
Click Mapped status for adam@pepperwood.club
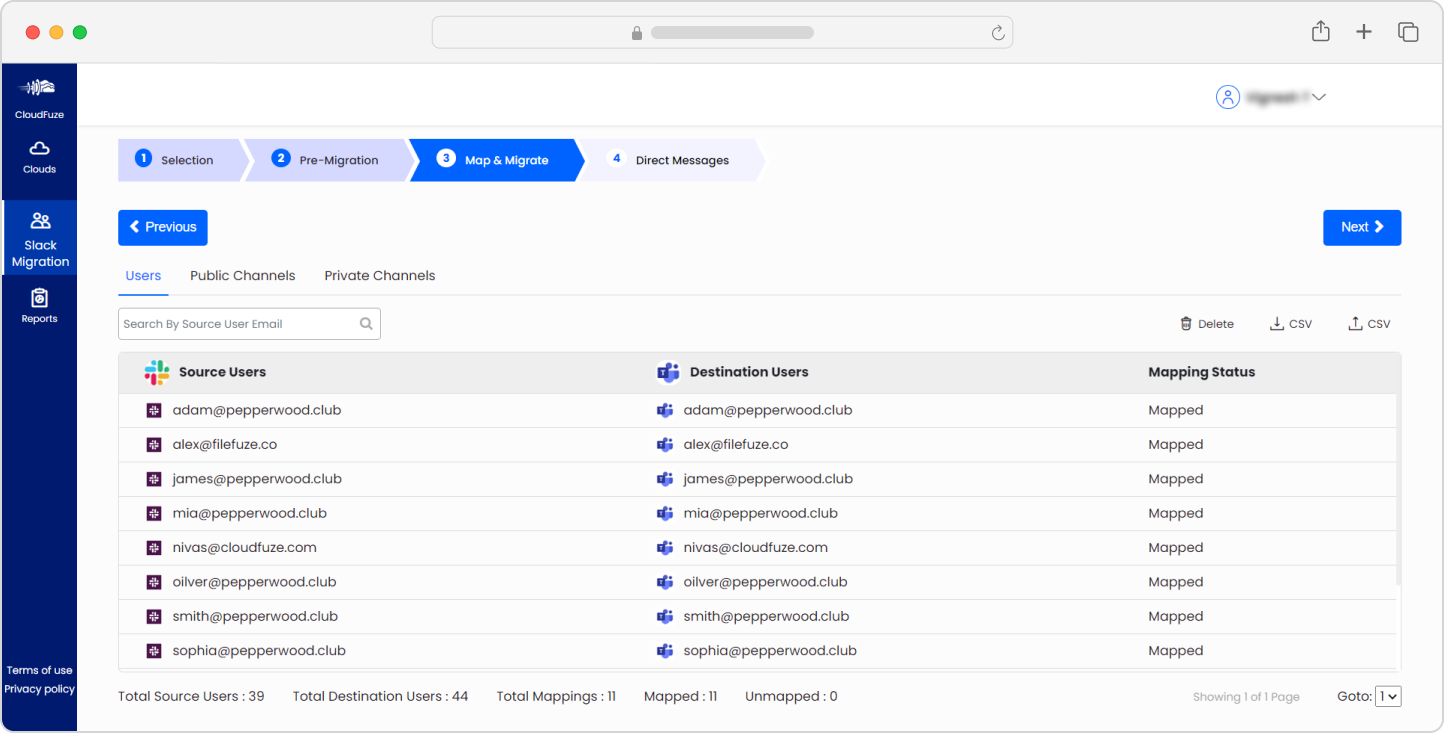click(x=1175, y=410)
